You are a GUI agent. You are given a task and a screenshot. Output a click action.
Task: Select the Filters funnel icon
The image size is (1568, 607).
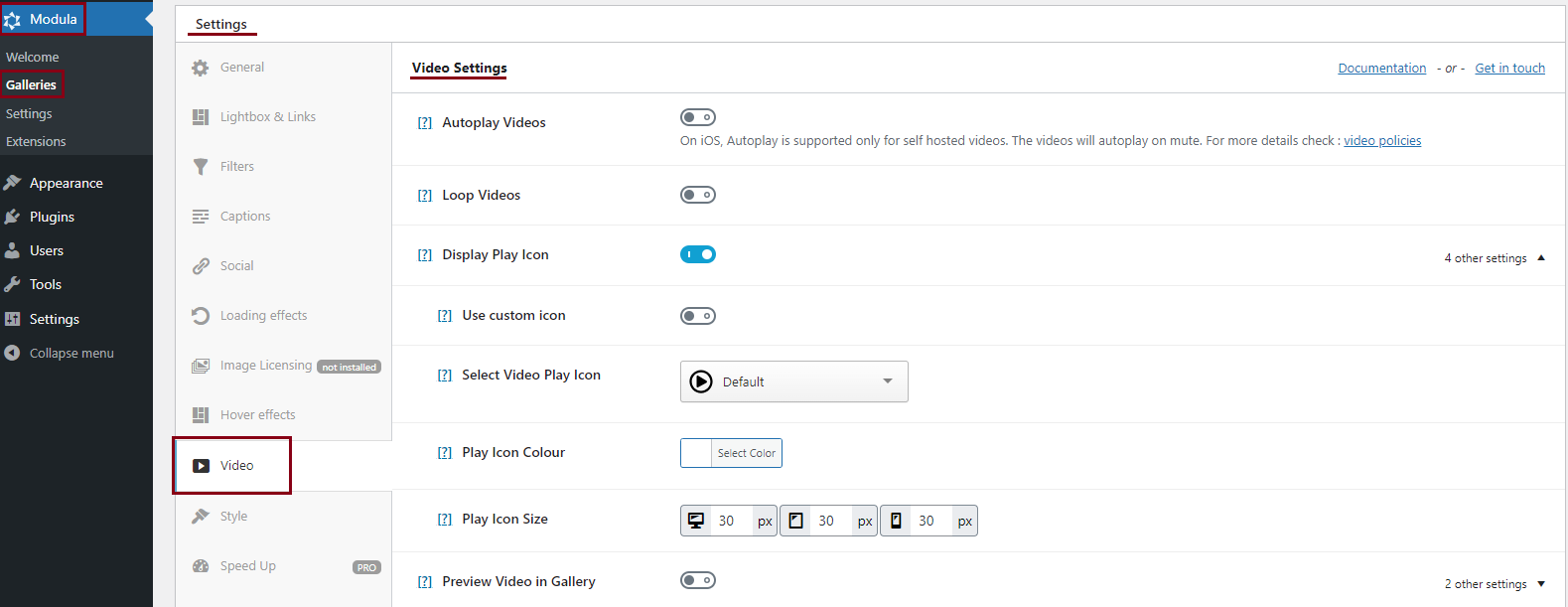pos(201,167)
